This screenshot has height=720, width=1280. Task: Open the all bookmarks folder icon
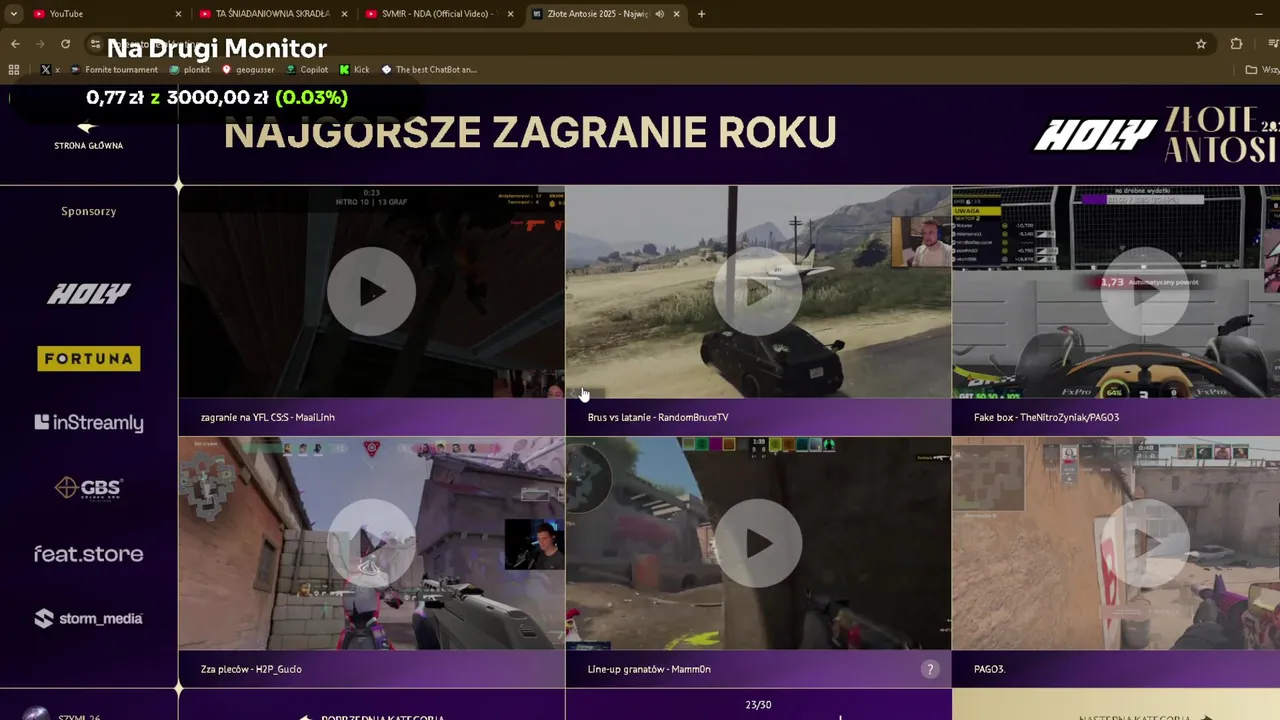click(1251, 70)
